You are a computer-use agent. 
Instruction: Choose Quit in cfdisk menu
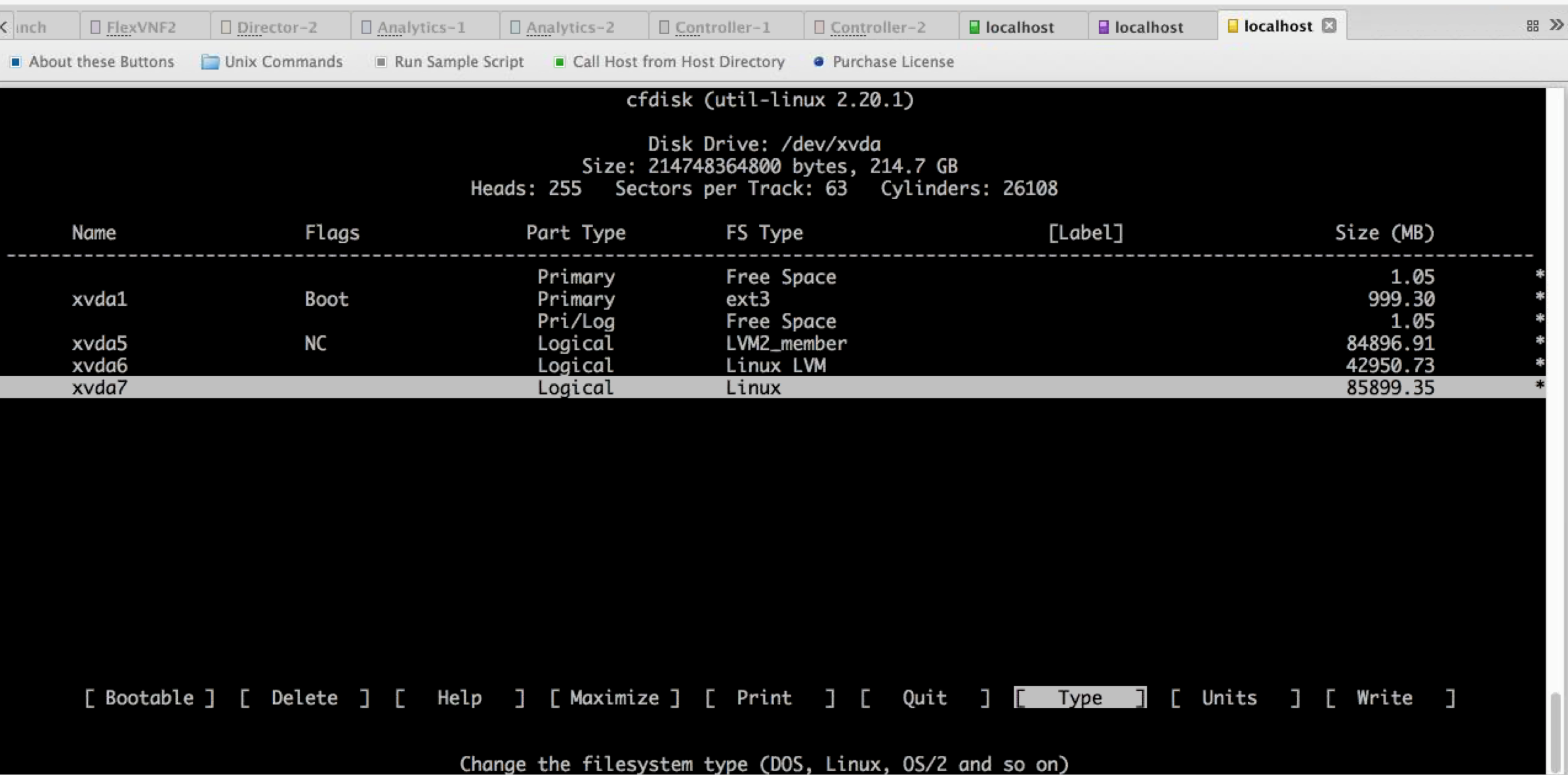click(x=924, y=698)
